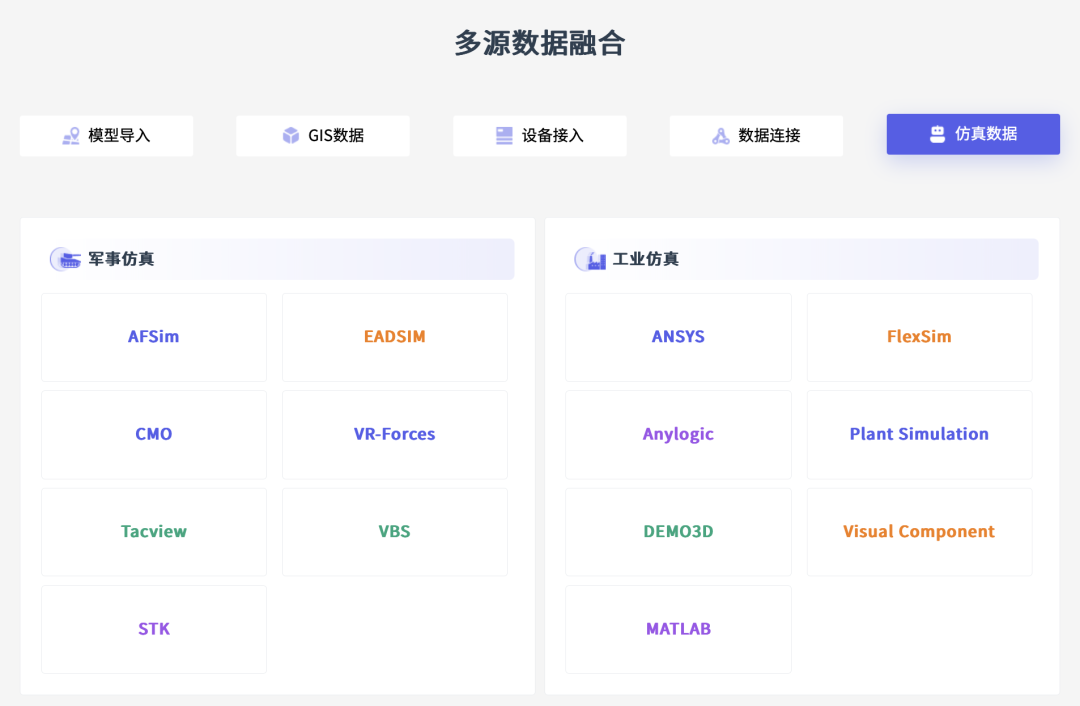Open the 数据连接 tab
The height and width of the screenshot is (706, 1080).
click(756, 136)
